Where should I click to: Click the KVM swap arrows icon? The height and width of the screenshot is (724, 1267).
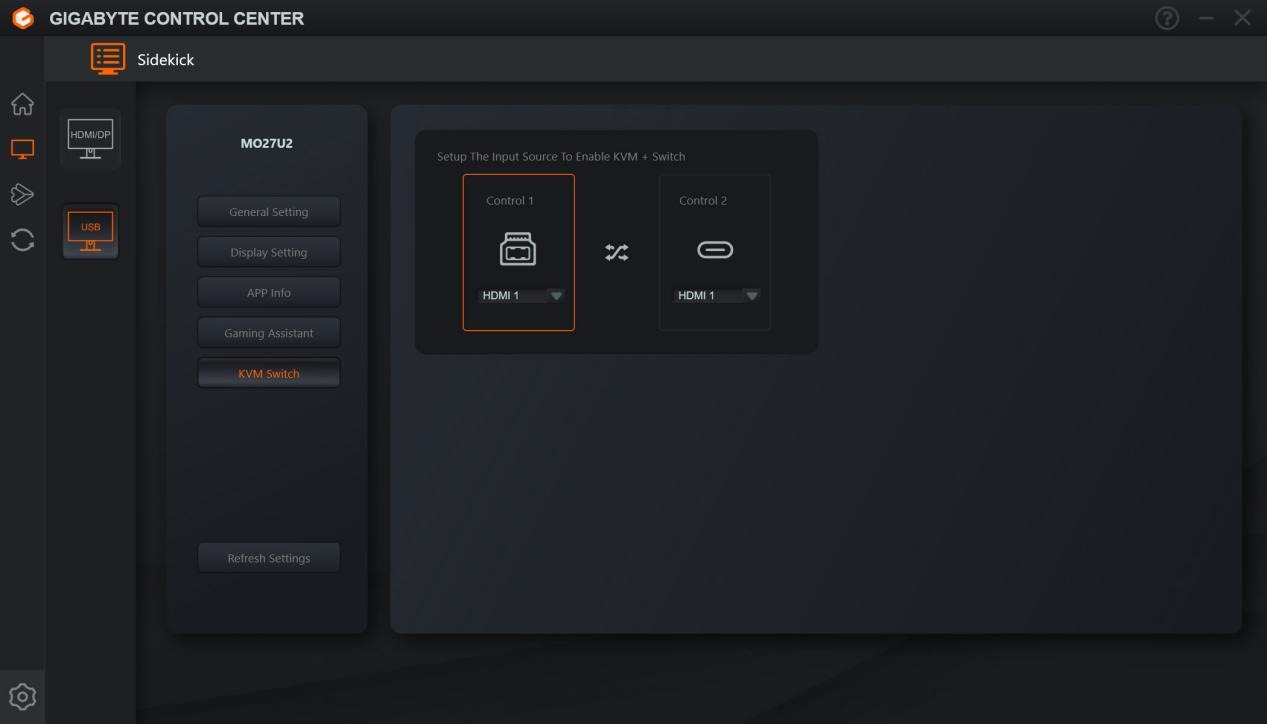click(617, 252)
